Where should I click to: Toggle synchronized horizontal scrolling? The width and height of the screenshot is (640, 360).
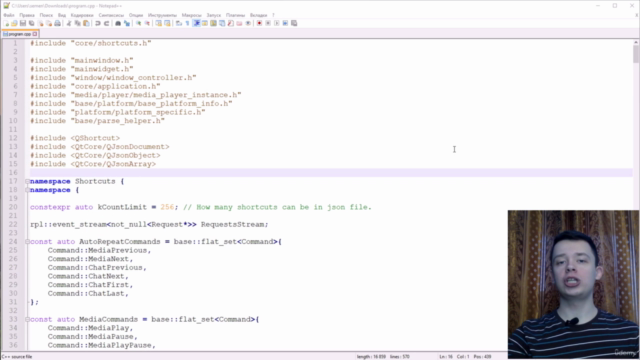167,23
